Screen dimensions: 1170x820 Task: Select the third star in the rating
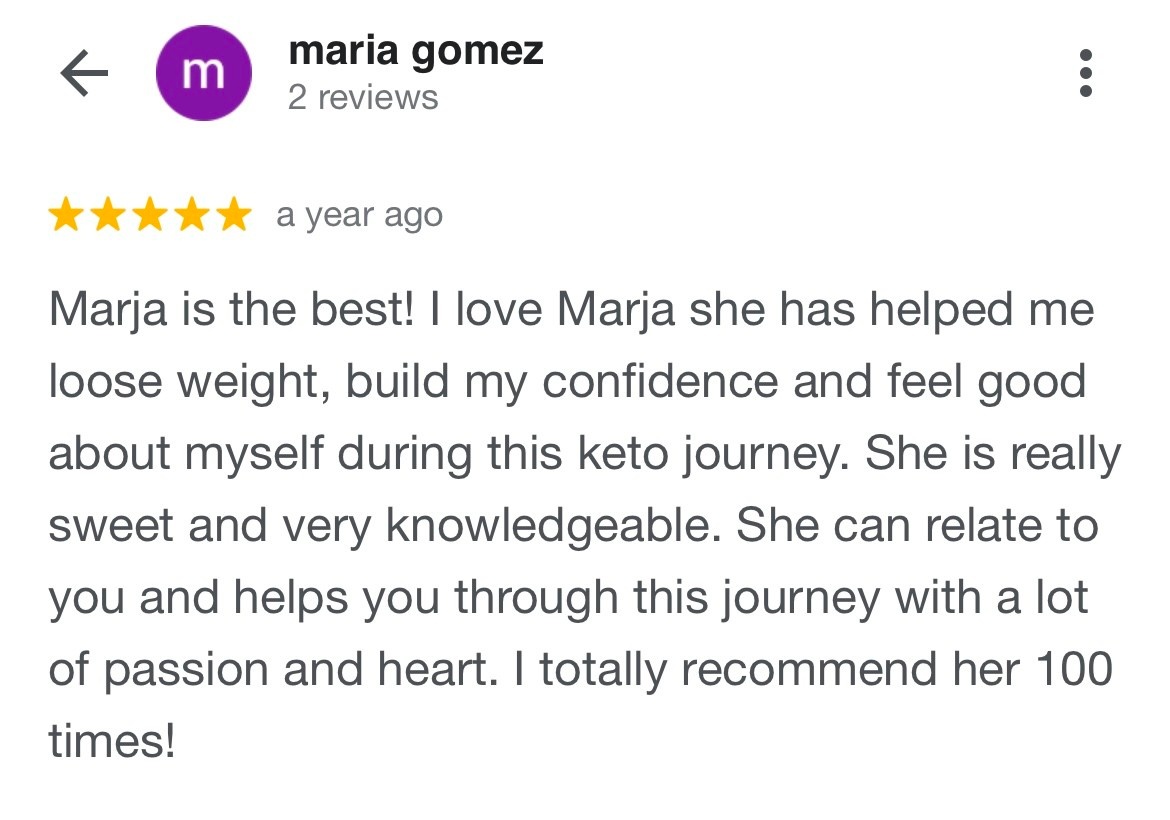(x=150, y=215)
